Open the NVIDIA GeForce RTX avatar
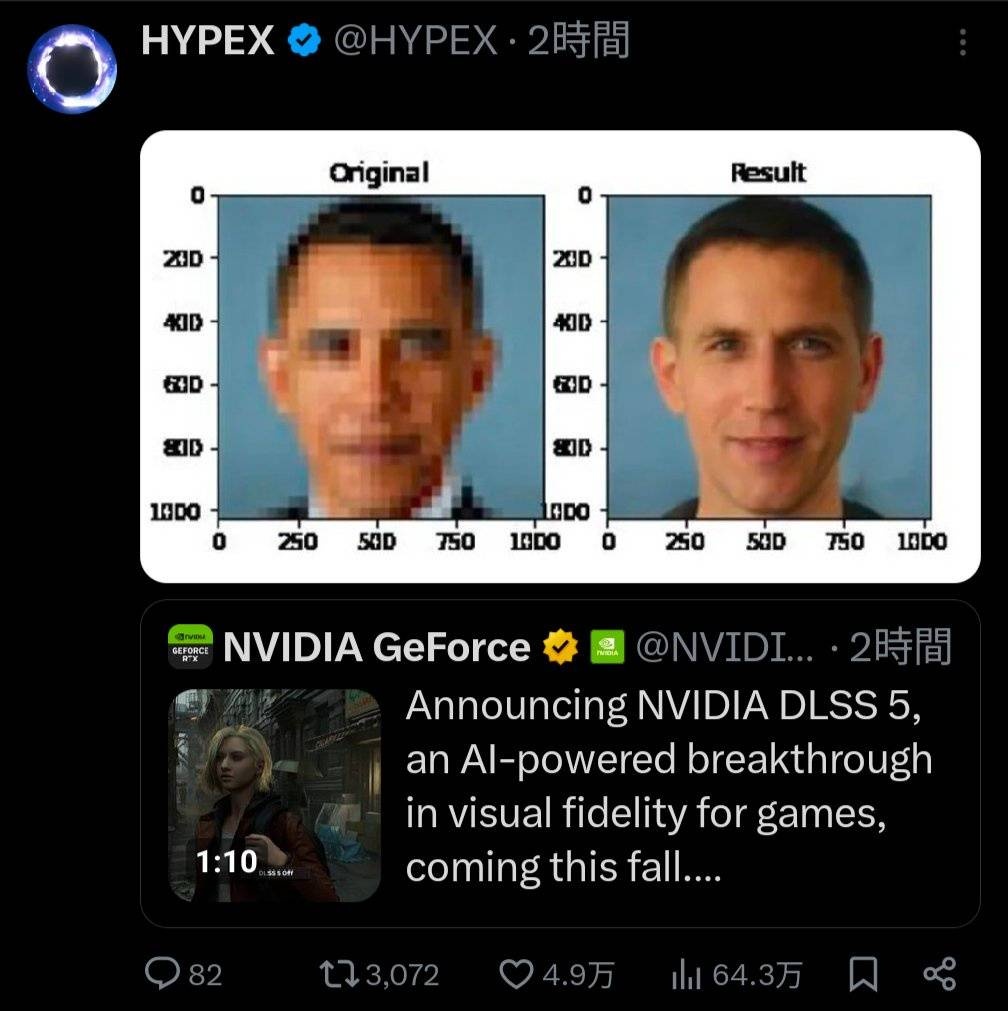Image resolution: width=1008 pixels, height=1011 pixels. [190, 647]
